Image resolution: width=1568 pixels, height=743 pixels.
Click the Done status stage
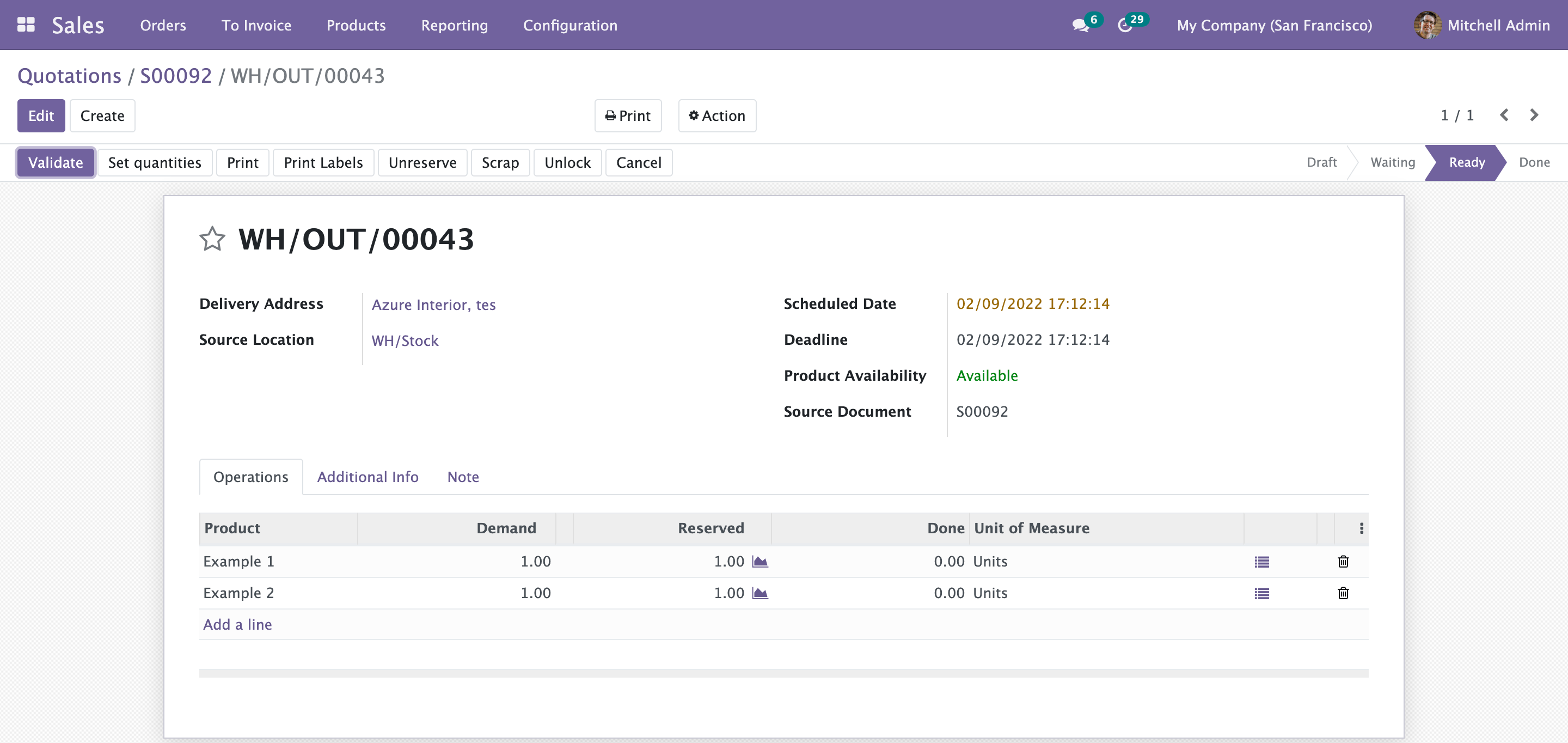[x=1533, y=163]
